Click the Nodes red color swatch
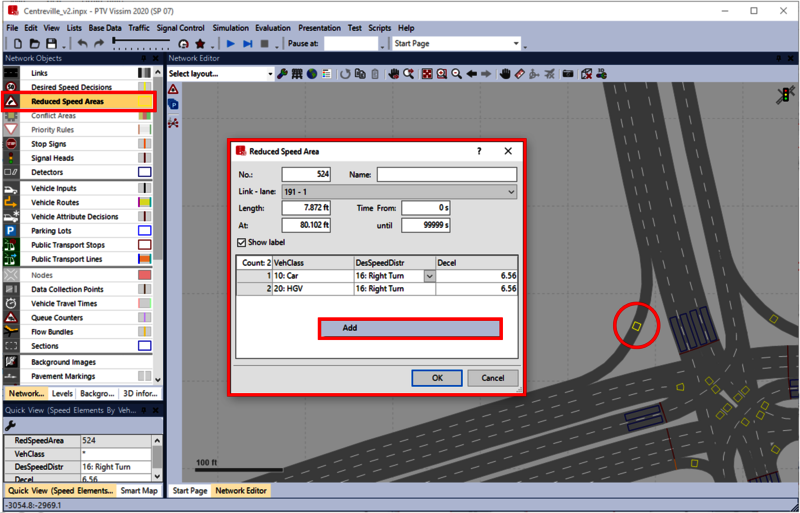The width and height of the screenshot is (800, 513). 144,275
